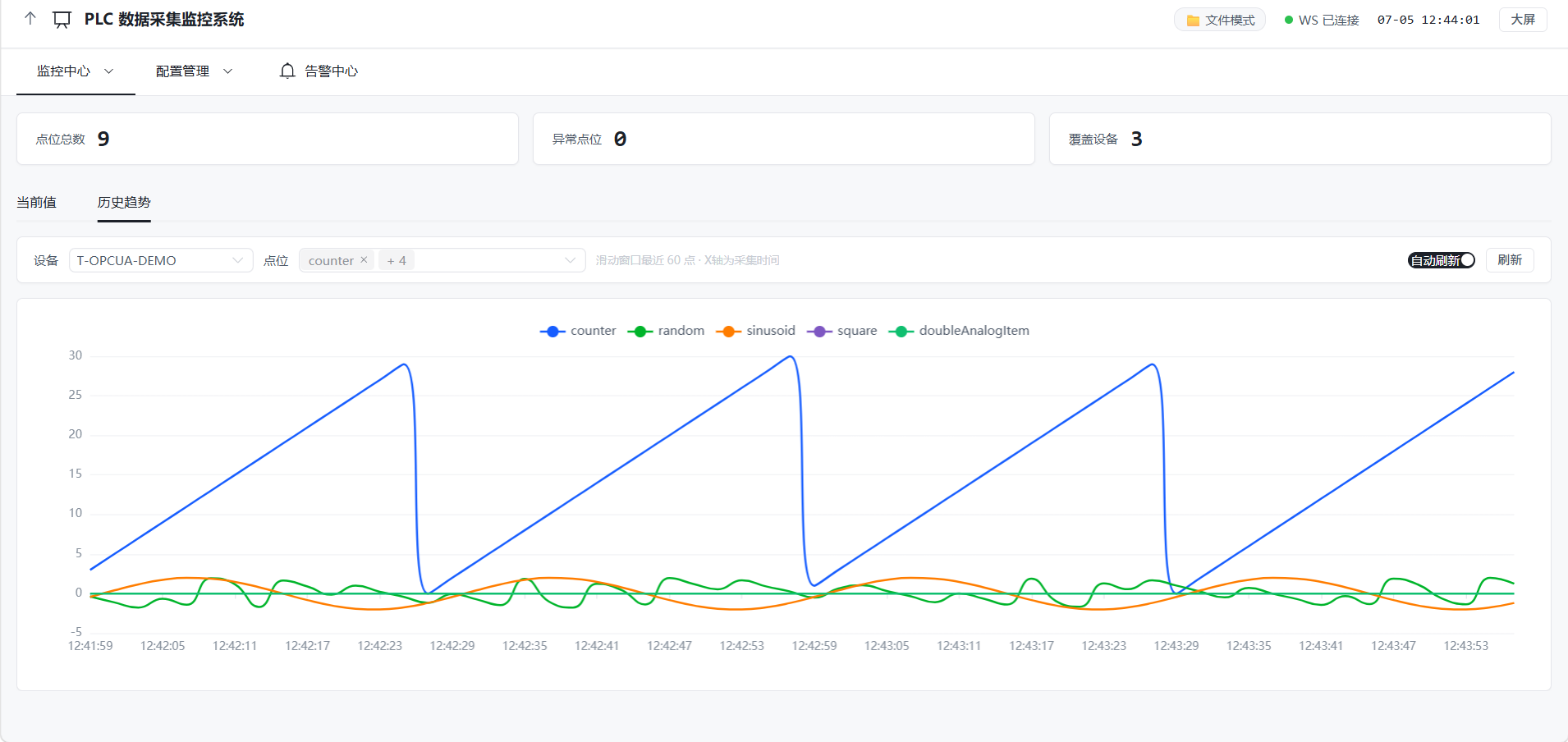1568x742 pixels.
Task: Open the 大屏 big screen view
Action: [x=1523, y=20]
